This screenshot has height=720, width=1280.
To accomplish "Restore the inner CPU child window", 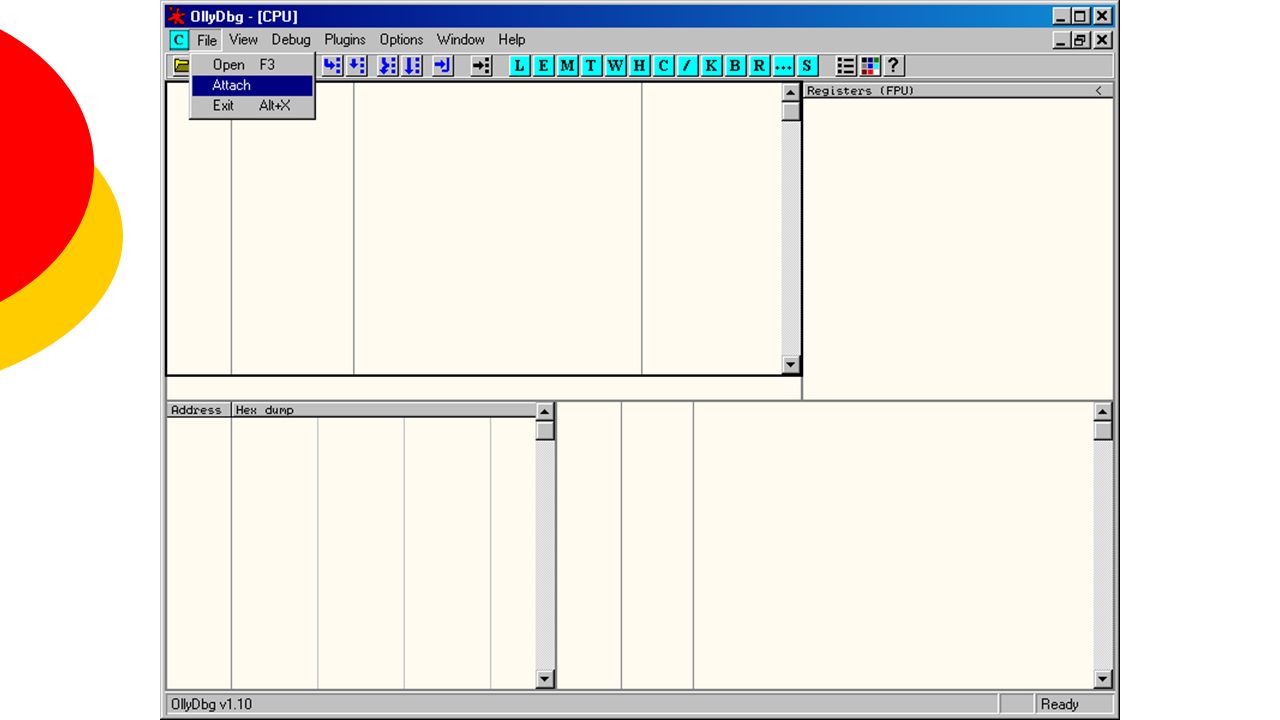I will 1081,40.
